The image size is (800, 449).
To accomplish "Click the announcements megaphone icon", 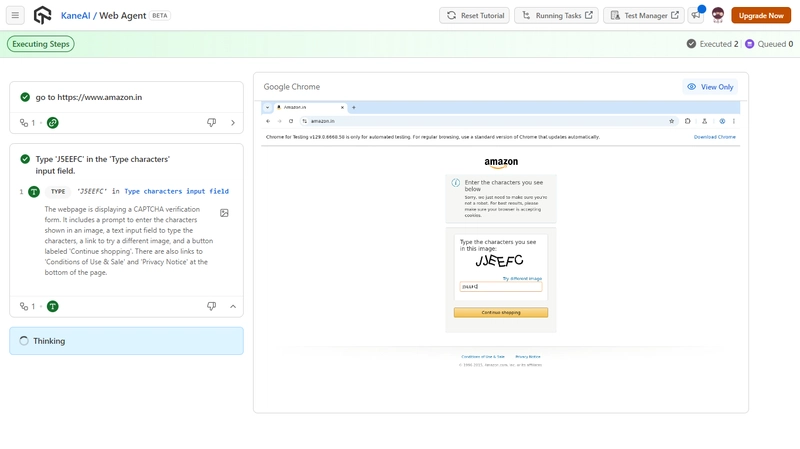I will tap(696, 15).
